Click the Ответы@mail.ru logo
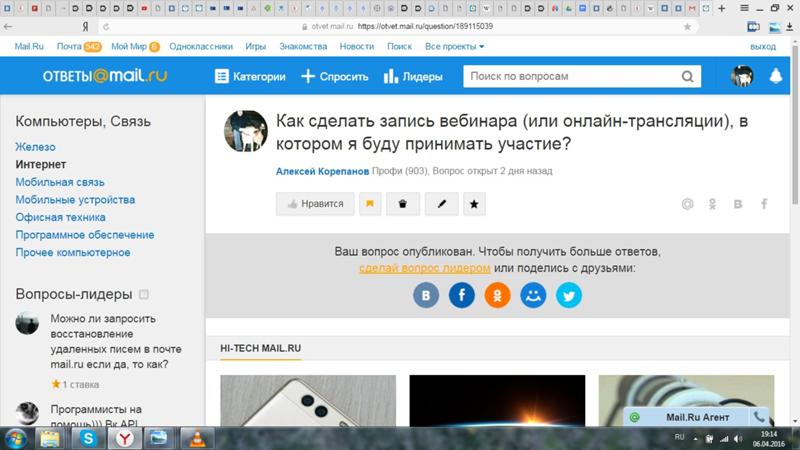Viewport: 800px width, 450px height. coord(105,76)
